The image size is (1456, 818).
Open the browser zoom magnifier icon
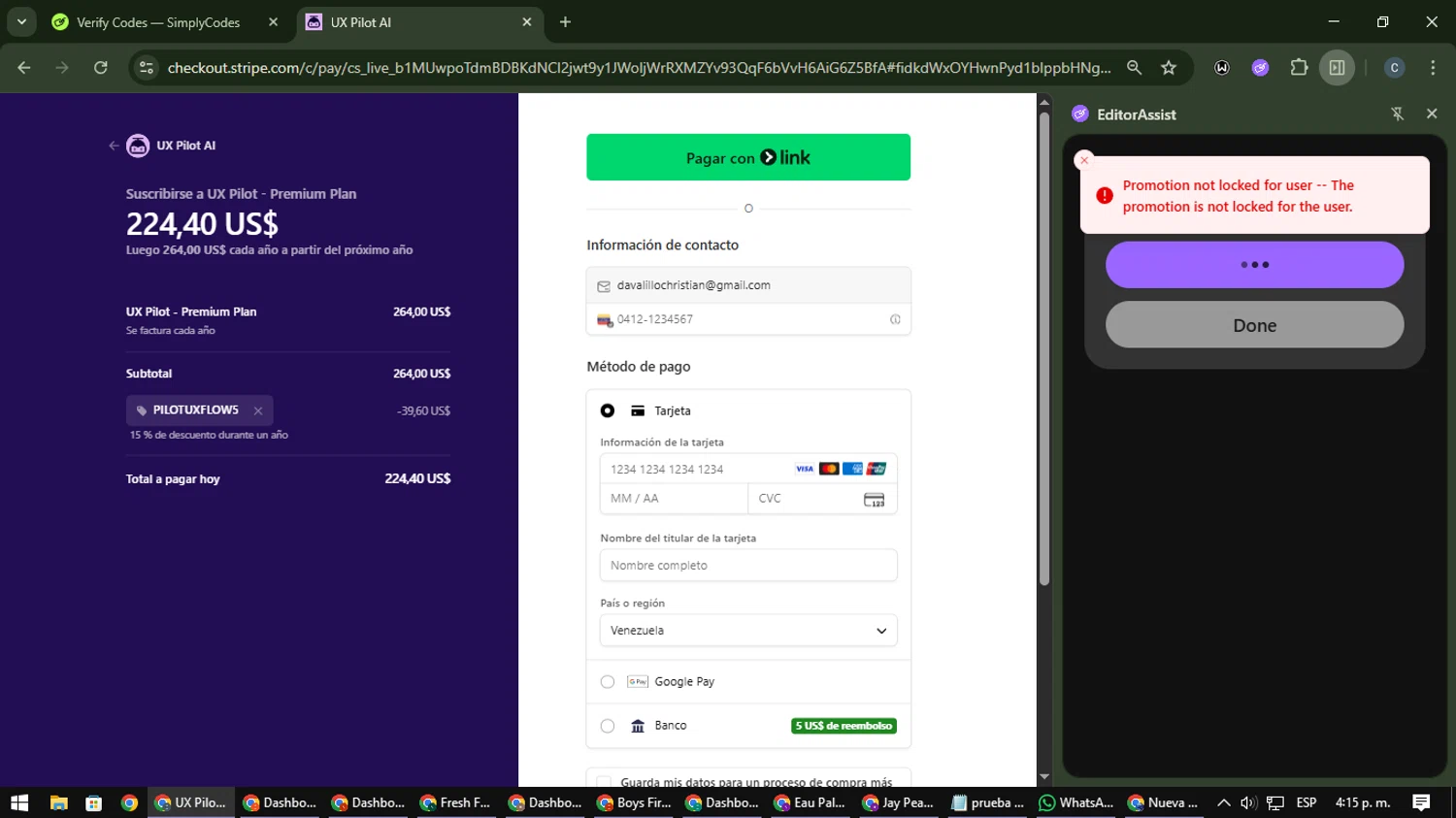1134,68
